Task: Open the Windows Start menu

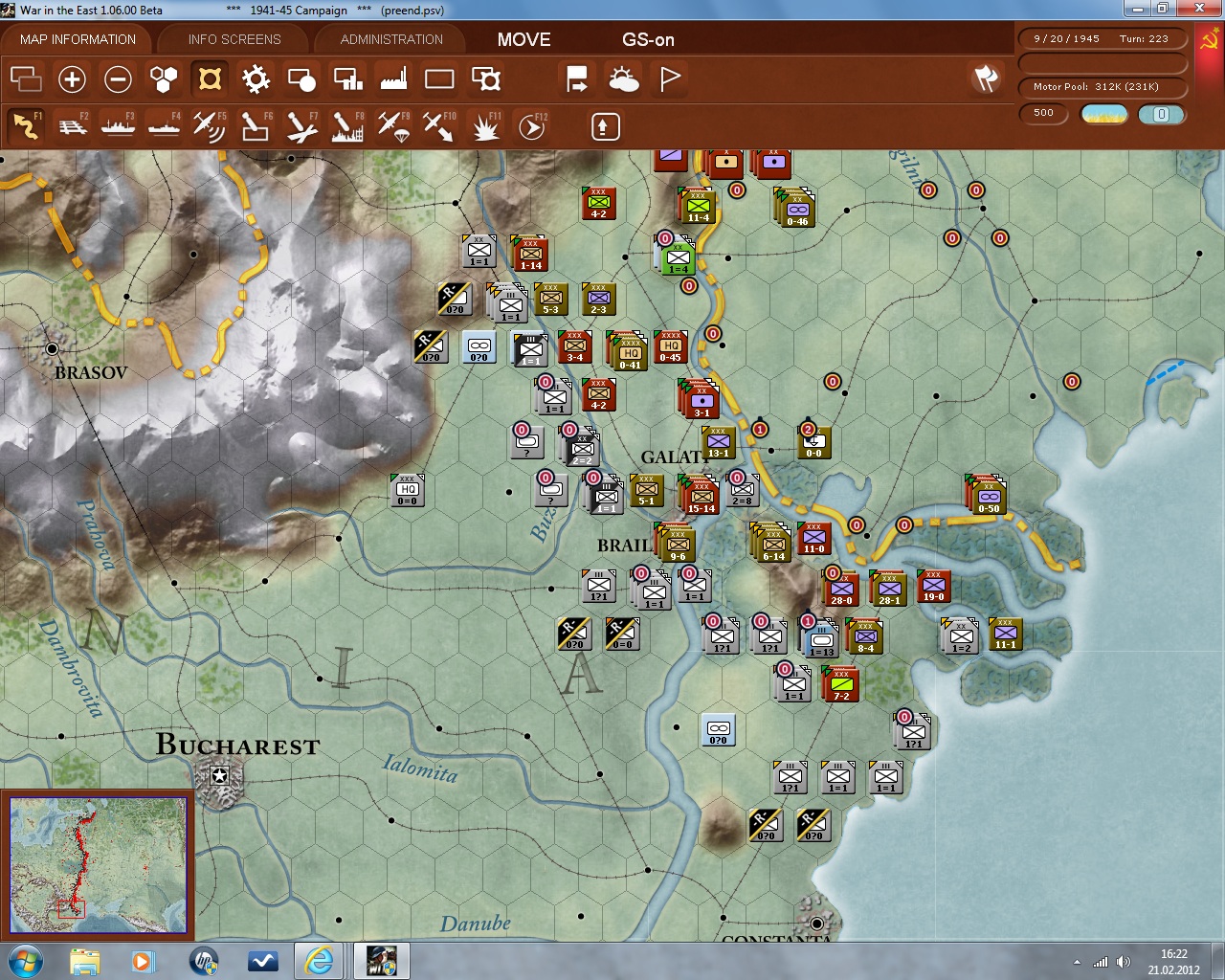Action: (25, 961)
